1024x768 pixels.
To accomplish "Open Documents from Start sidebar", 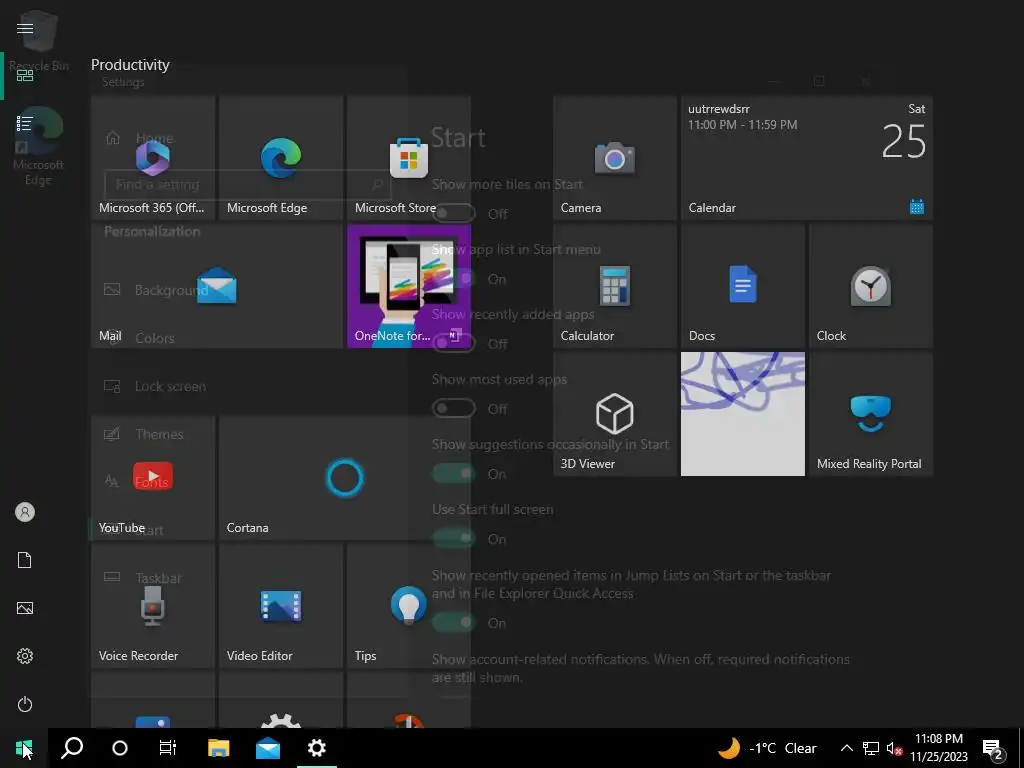I will coord(25,560).
